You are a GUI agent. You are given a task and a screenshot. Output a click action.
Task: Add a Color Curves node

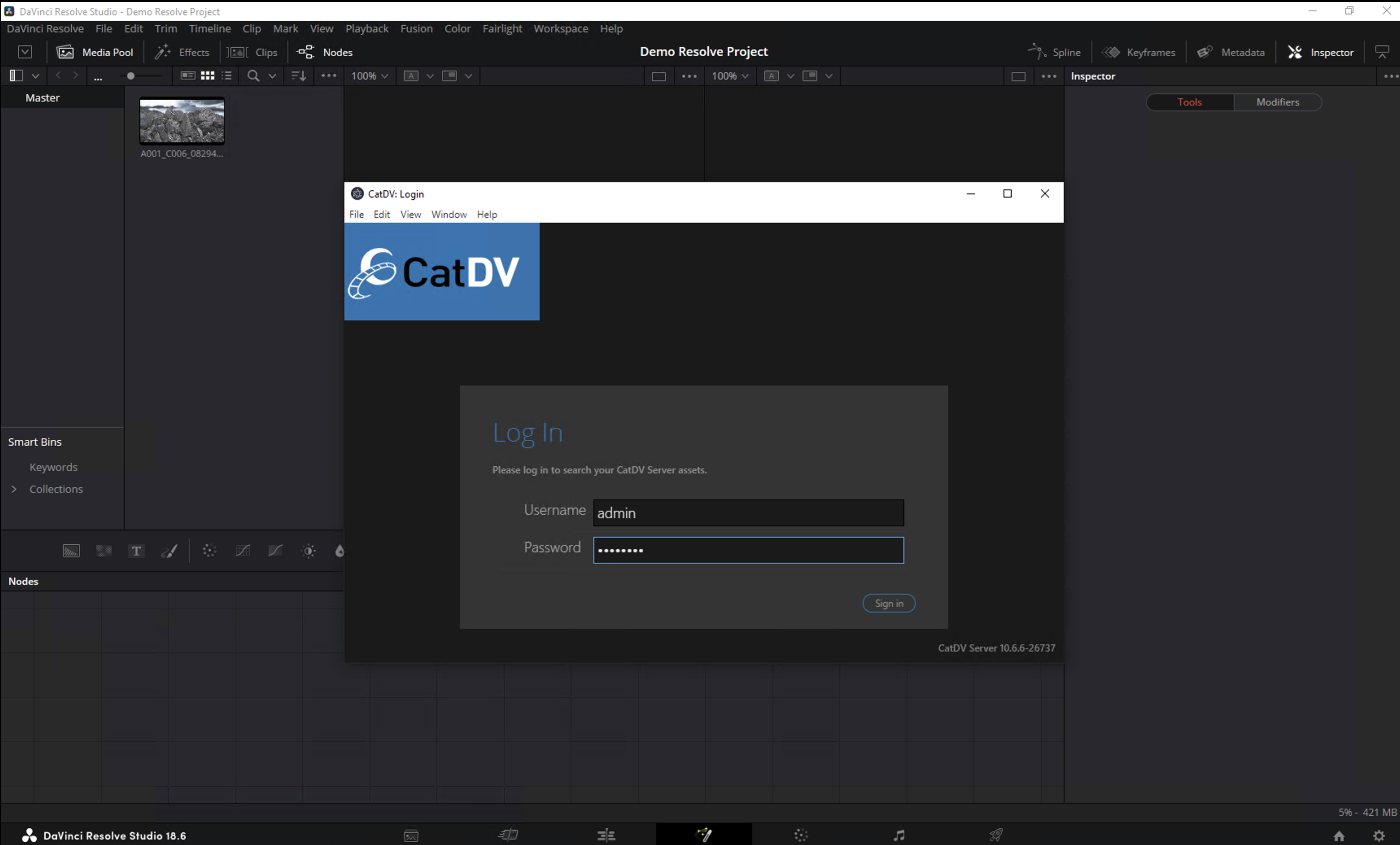tap(242, 551)
